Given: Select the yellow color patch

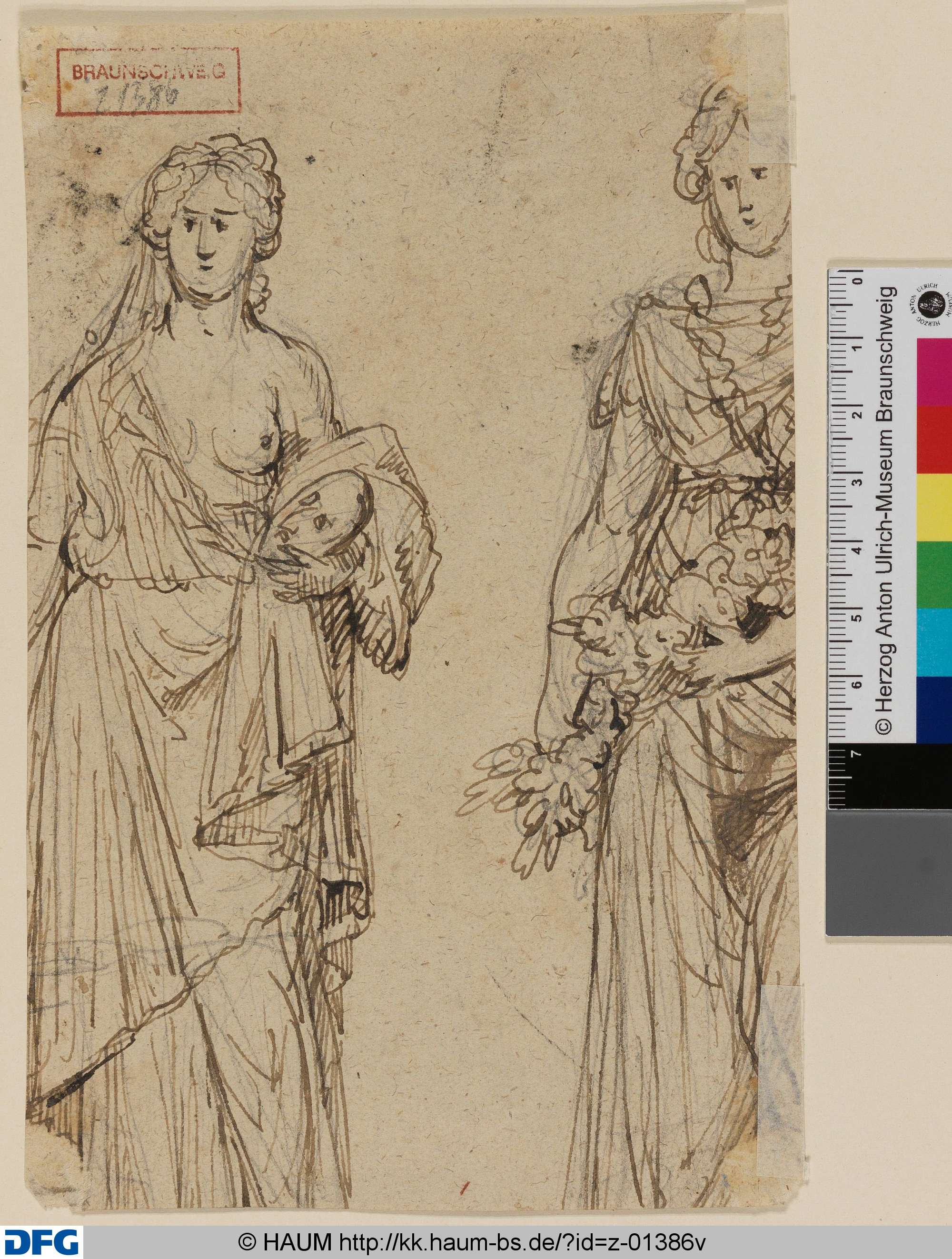Looking at the screenshot, I should [x=934, y=506].
